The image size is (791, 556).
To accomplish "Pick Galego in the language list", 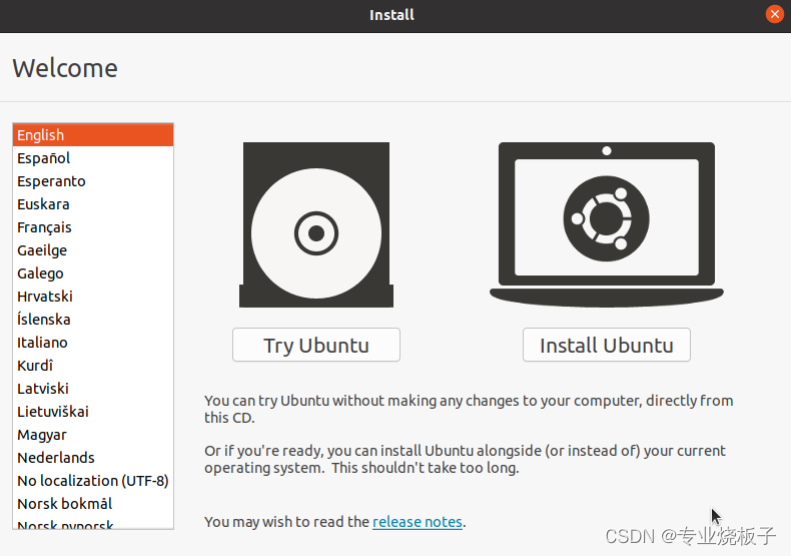I will 93,273.
